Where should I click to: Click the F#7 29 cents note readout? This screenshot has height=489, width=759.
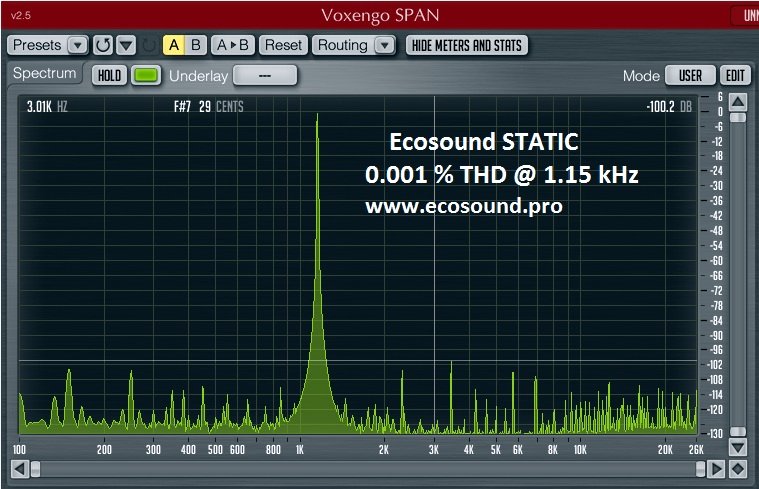pos(209,107)
